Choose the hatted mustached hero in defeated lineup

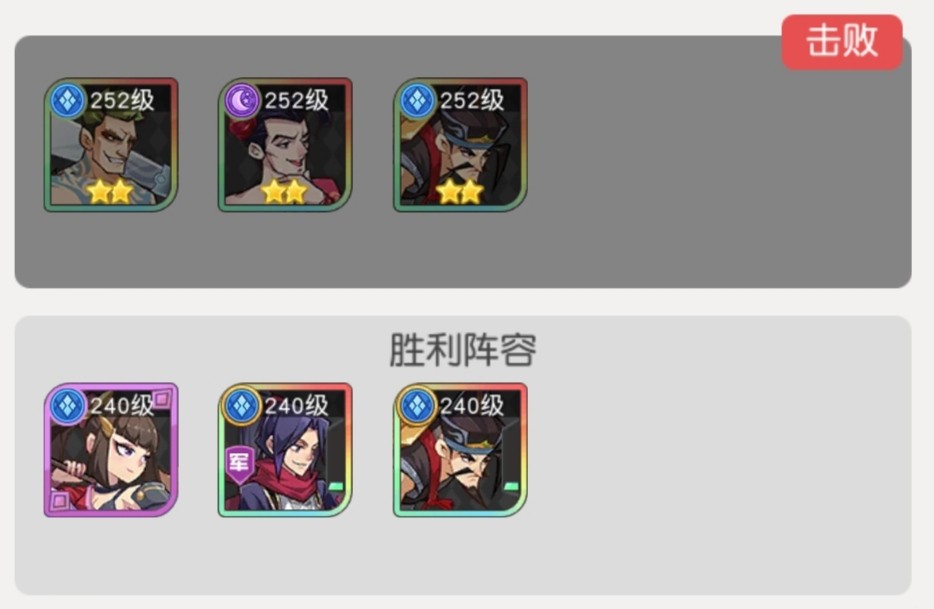[460, 145]
